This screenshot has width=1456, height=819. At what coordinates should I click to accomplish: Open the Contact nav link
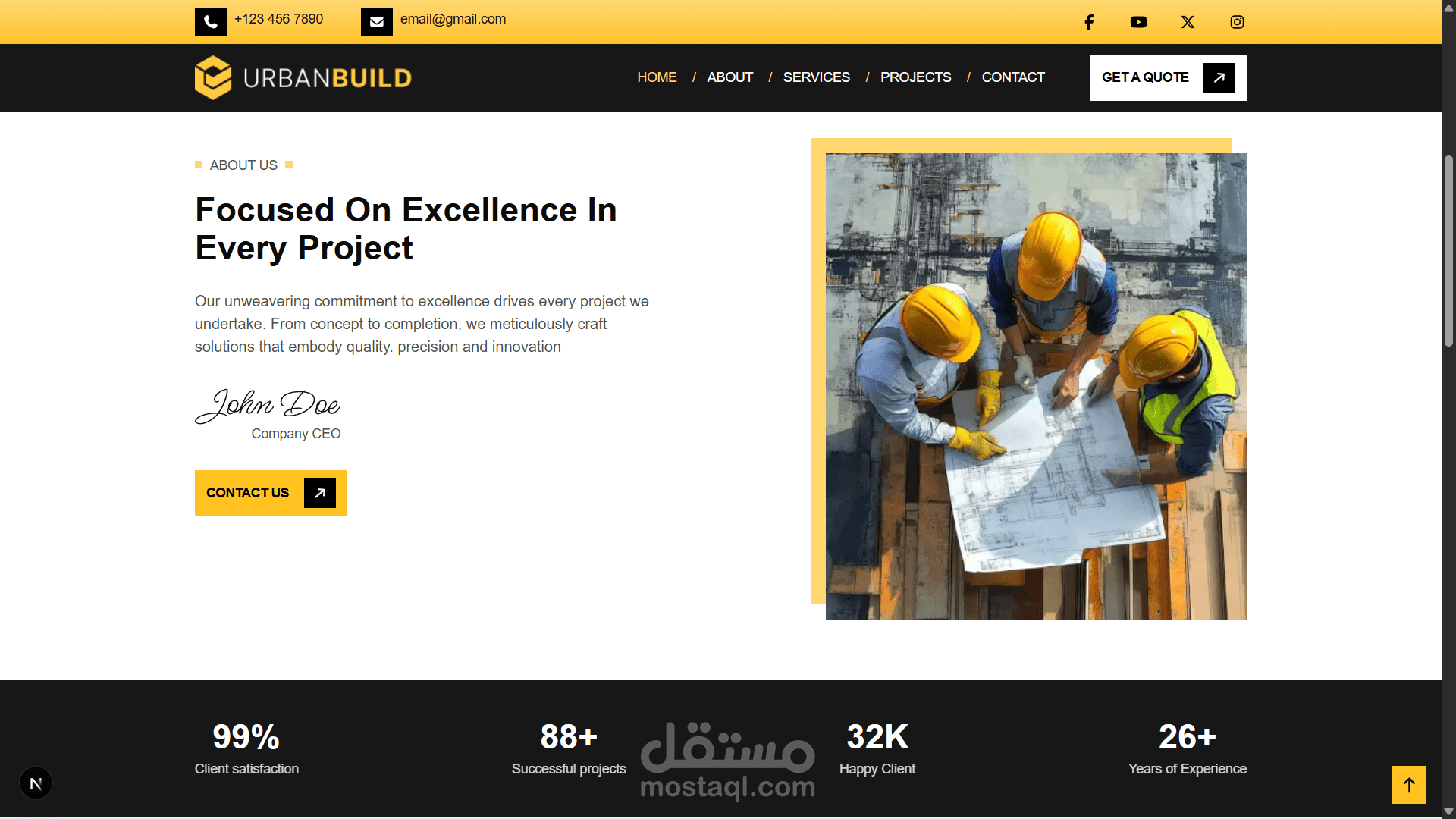[1013, 77]
